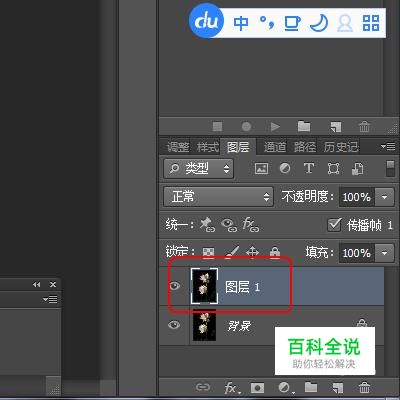Select the 背景 layer thumbnail

pos(204,325)
